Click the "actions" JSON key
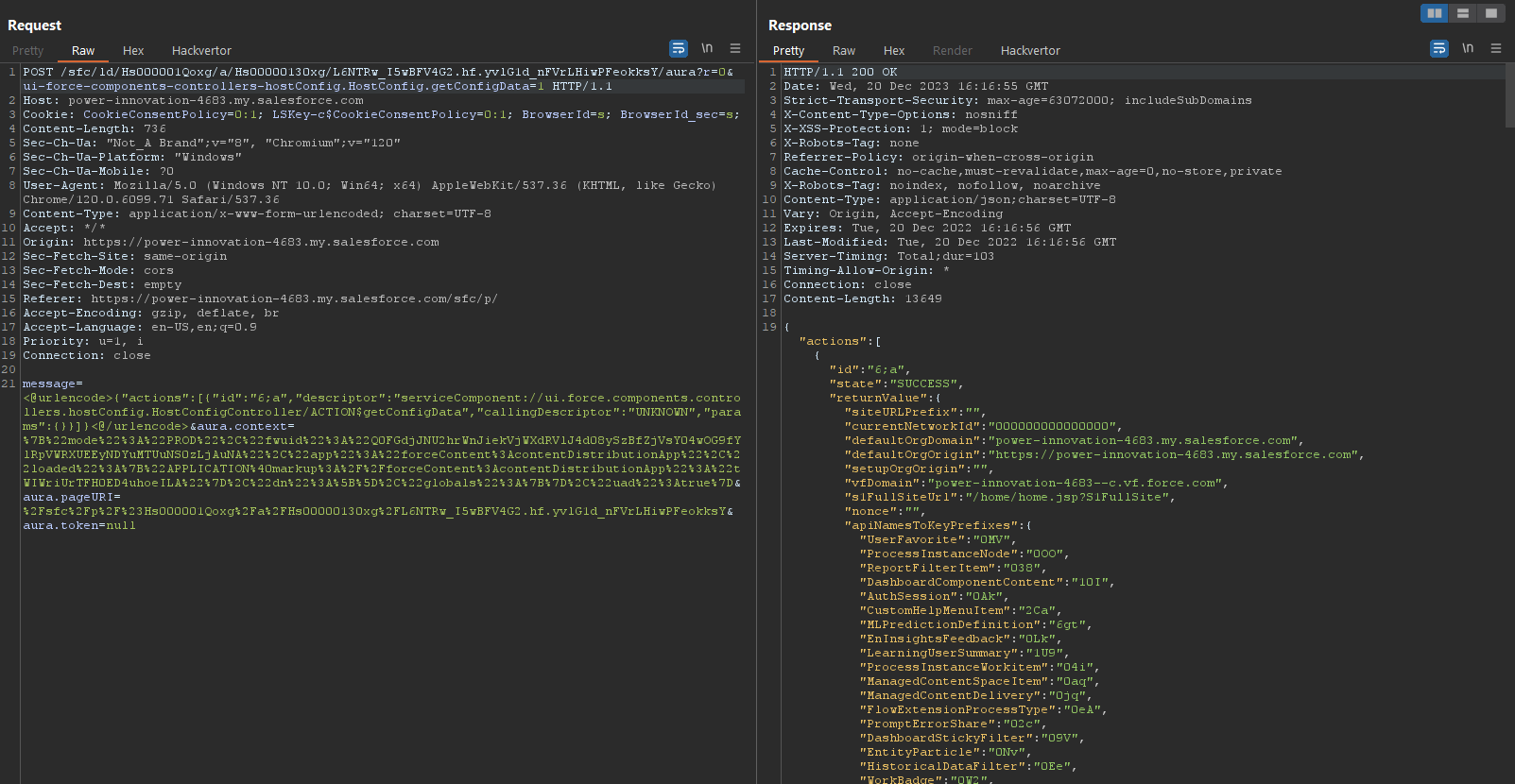Viewport: 1515px width, 784px height. 833,341
